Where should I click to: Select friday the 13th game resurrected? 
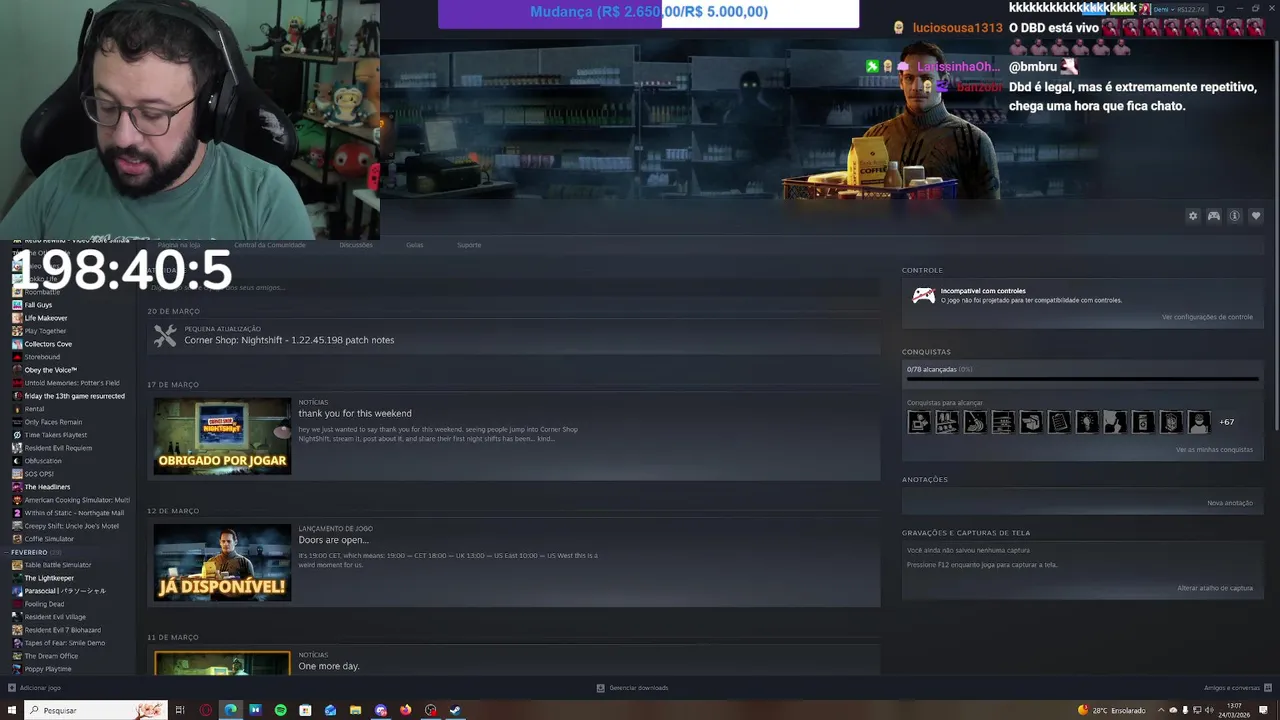click(x=75, y=396)
